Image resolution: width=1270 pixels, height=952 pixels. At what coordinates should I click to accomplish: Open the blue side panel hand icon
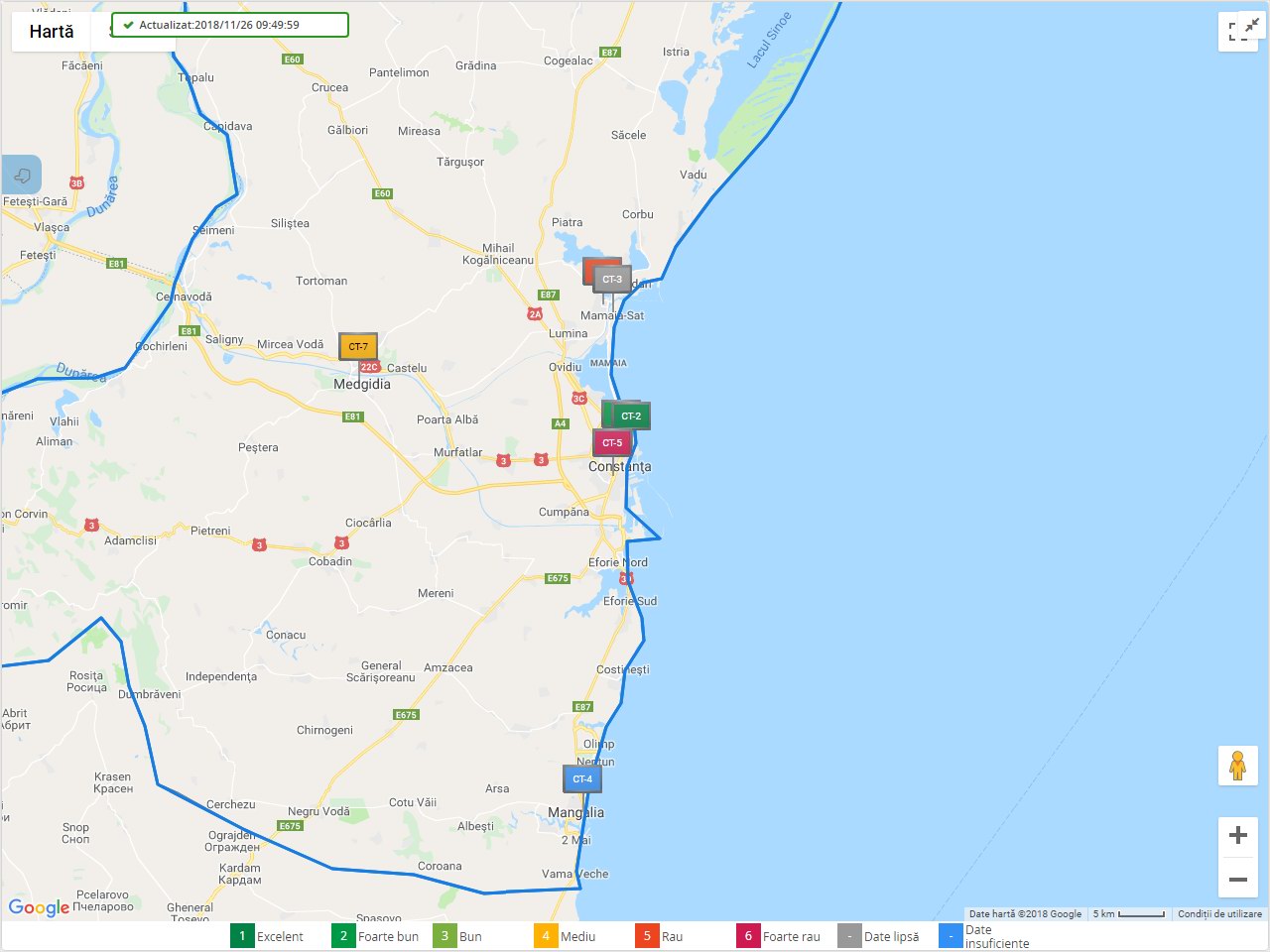21,176
